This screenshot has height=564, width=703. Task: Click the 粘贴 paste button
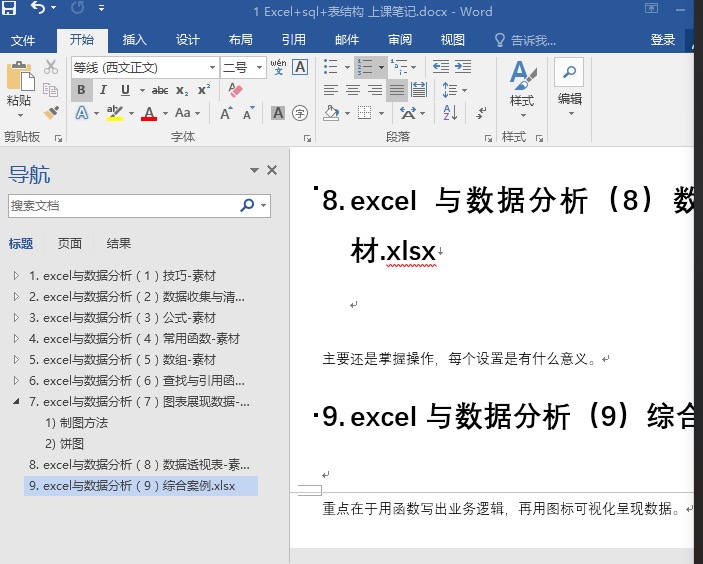tap(18, 83)
